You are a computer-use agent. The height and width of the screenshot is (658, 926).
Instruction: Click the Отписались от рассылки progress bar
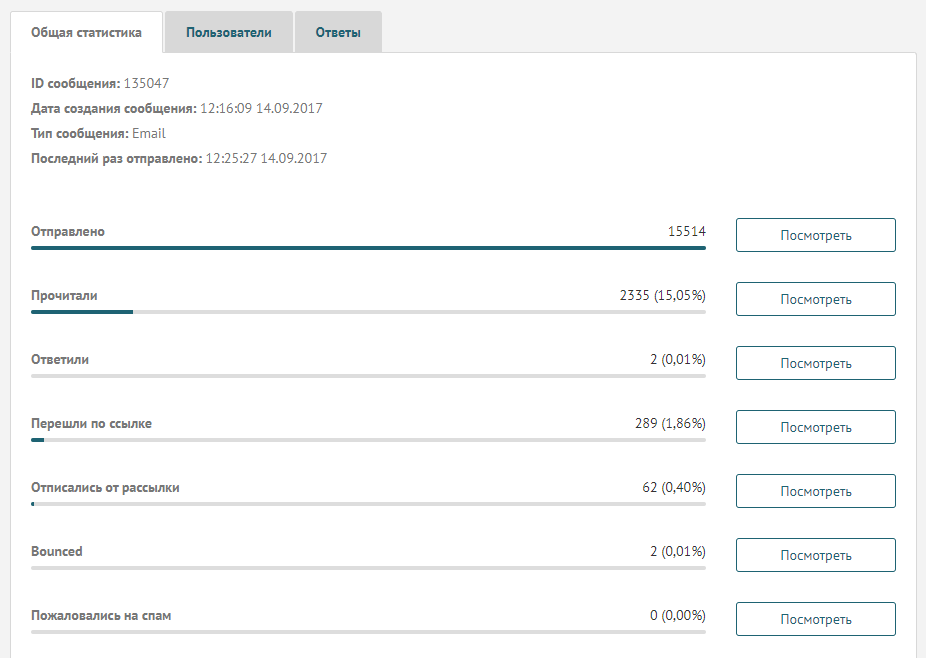coord(369,504)
